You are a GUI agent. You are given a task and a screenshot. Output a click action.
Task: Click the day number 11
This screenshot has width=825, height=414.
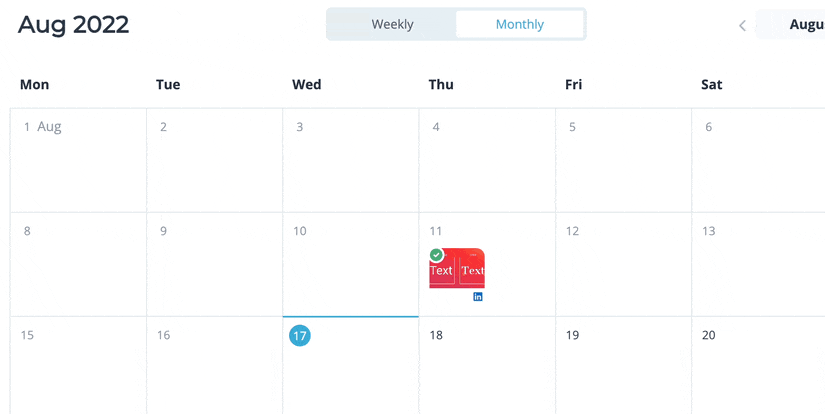point(436,231)
